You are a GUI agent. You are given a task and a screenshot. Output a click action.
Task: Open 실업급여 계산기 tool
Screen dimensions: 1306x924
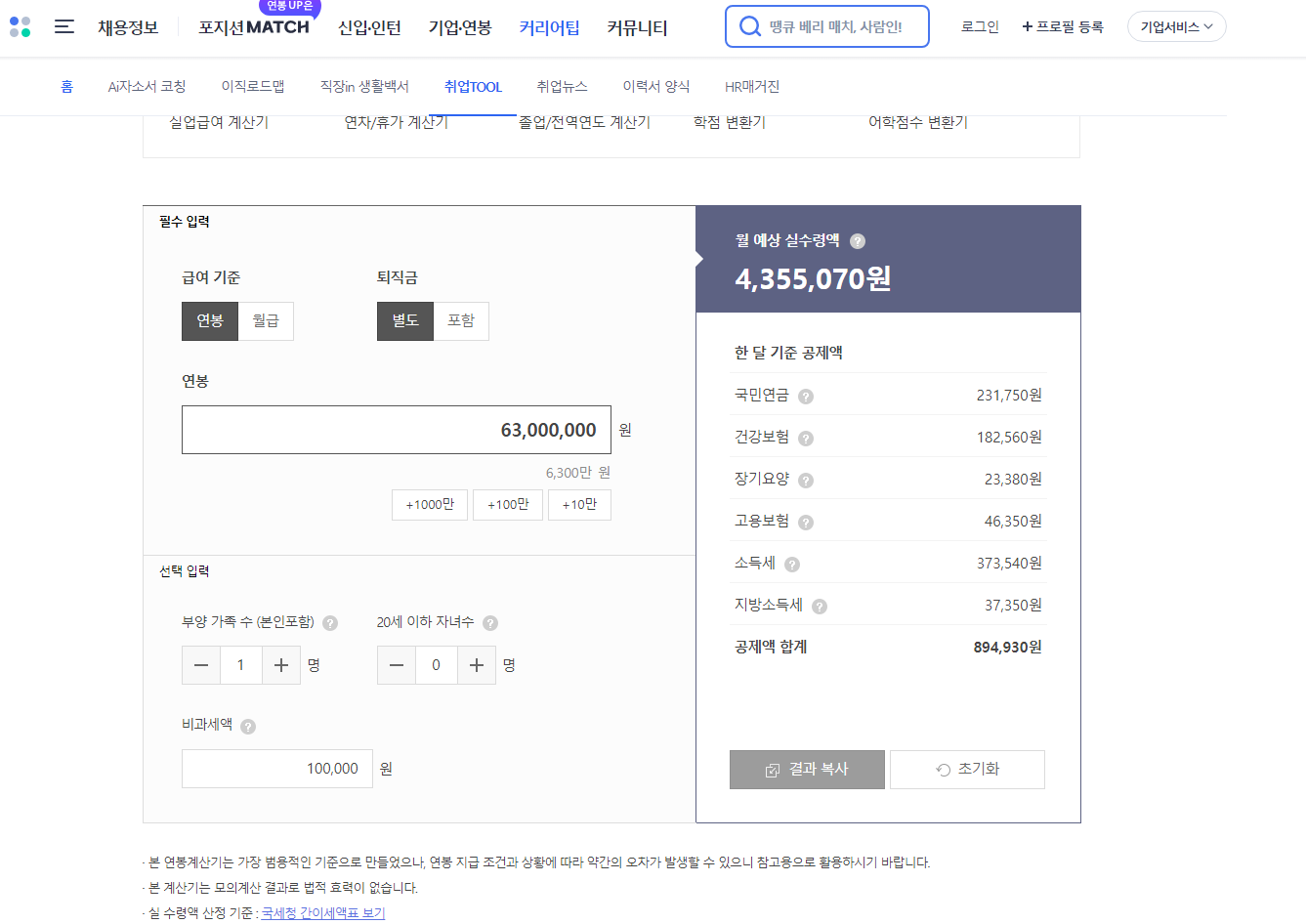[219, 123]
